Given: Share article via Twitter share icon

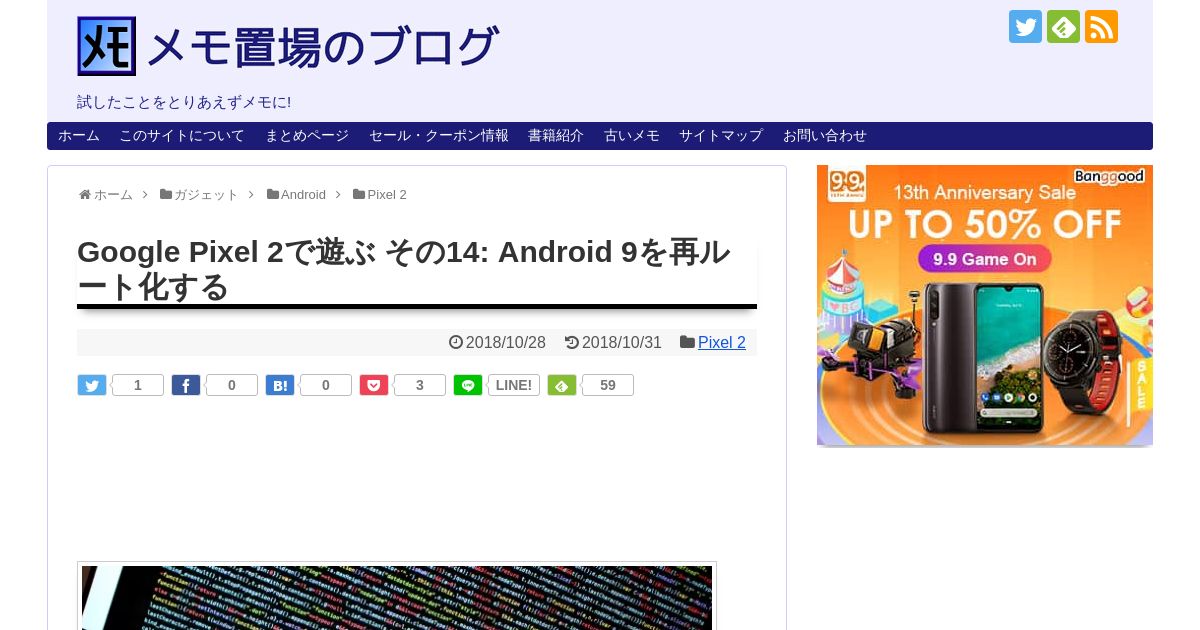Looking at the screenshot, I should pos(92,385).
